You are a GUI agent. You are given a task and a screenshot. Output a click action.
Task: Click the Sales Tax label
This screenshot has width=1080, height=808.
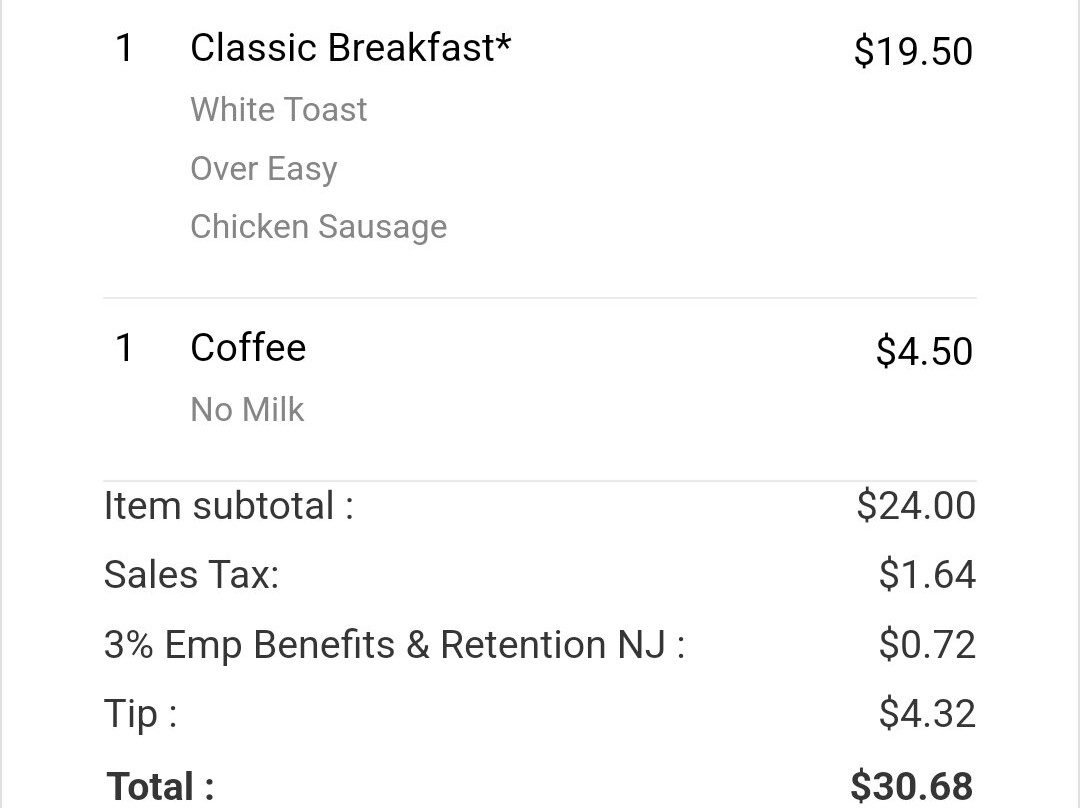[x=191, y=575]
